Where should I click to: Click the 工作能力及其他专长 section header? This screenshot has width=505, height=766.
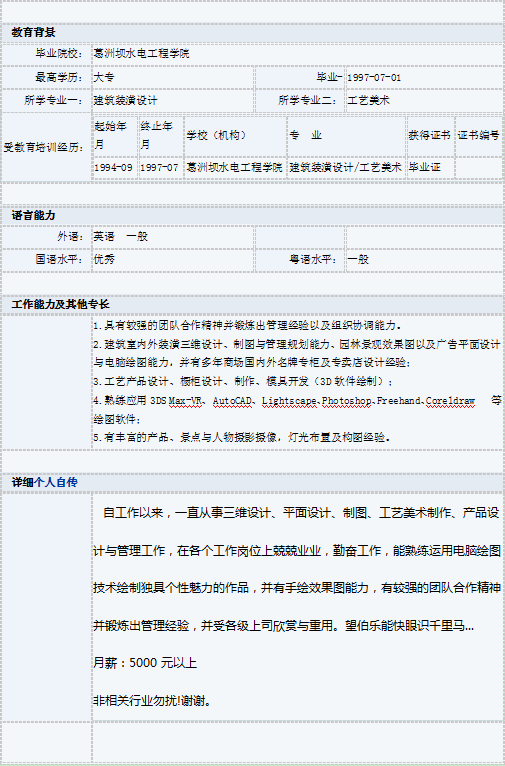tap(61, 304)
